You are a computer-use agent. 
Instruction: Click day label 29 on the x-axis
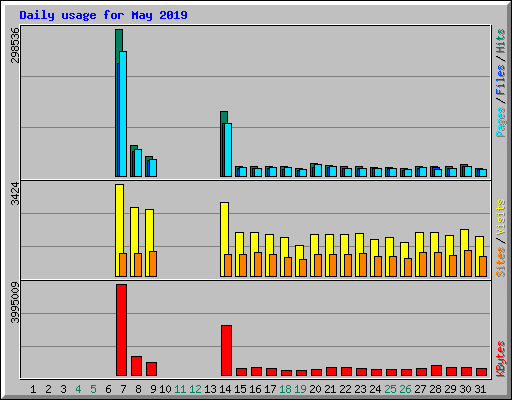pos(450,389)
